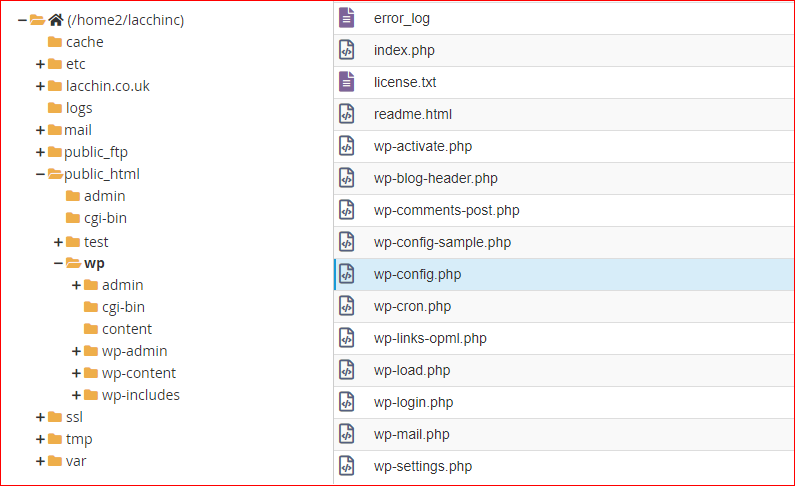Click the wp-settings.php code file icon

(347, 466)
